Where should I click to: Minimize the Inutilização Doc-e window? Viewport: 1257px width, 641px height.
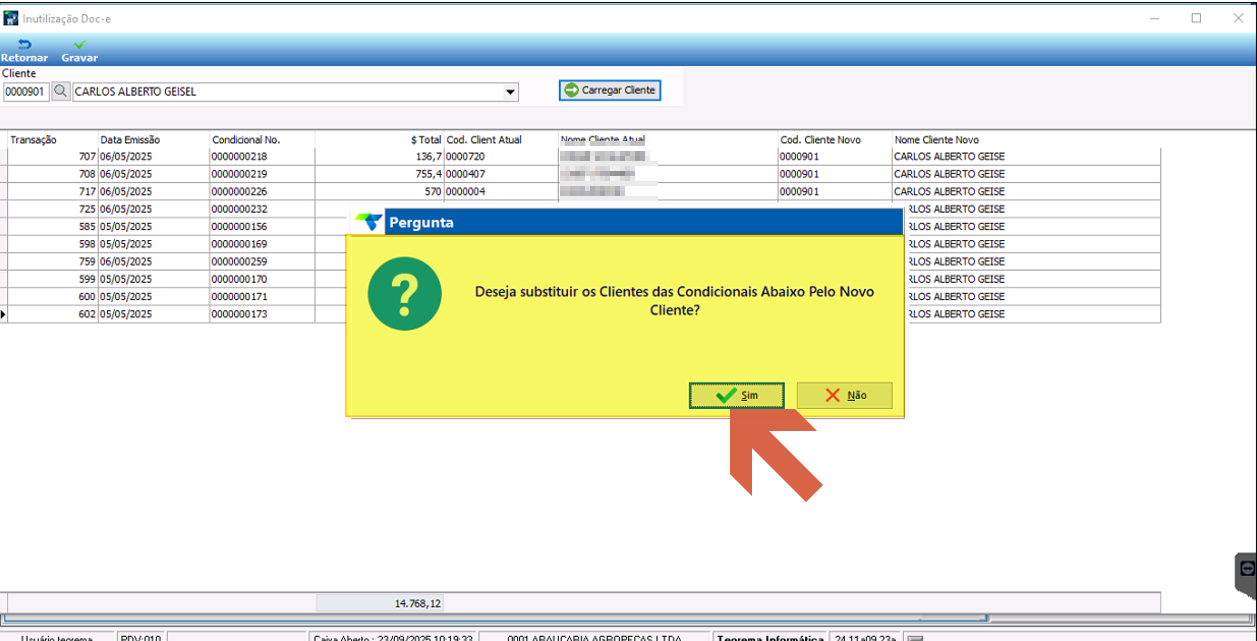(x=1154, y=17)
